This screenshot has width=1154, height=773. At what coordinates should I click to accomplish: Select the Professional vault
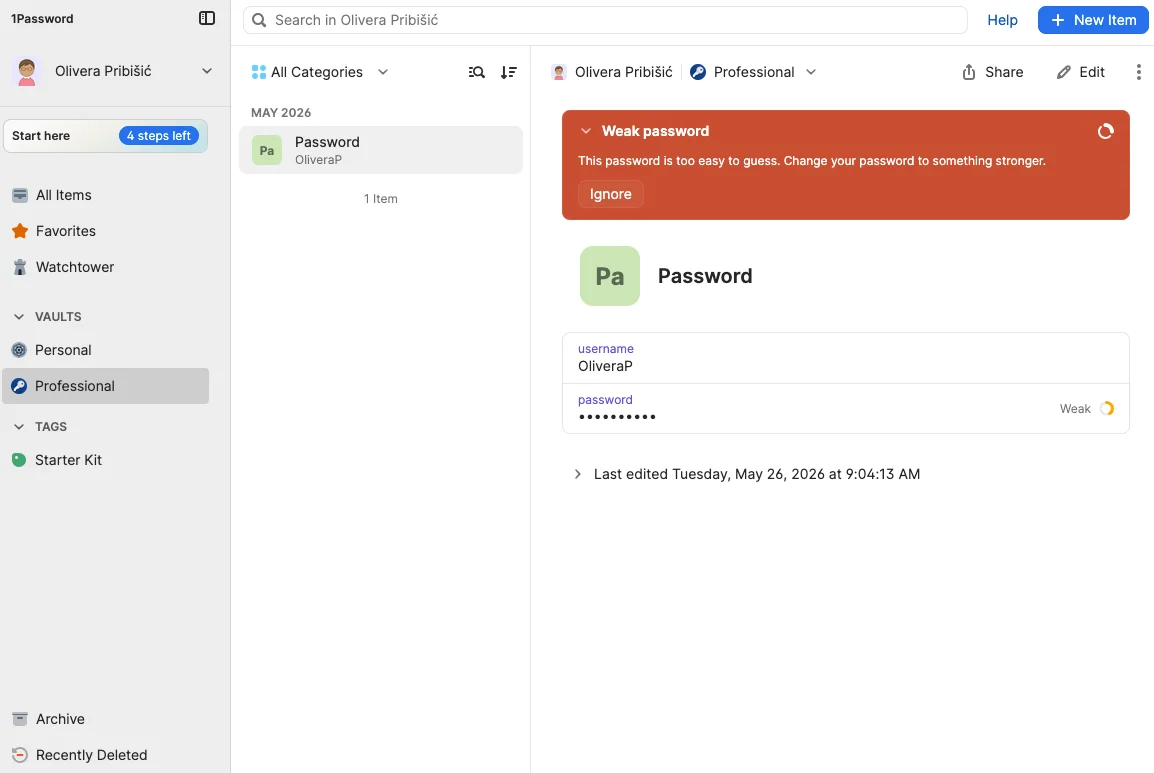(106, 386)
